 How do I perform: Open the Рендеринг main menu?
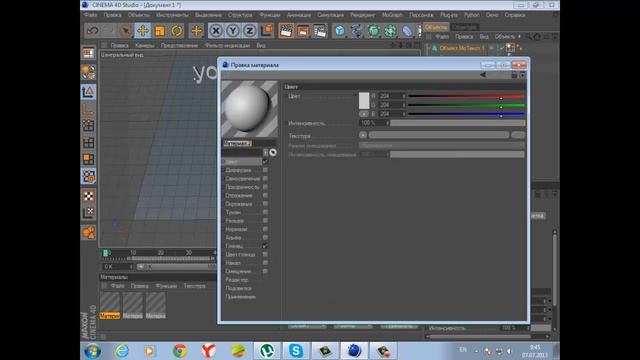[x=362, y=15]
